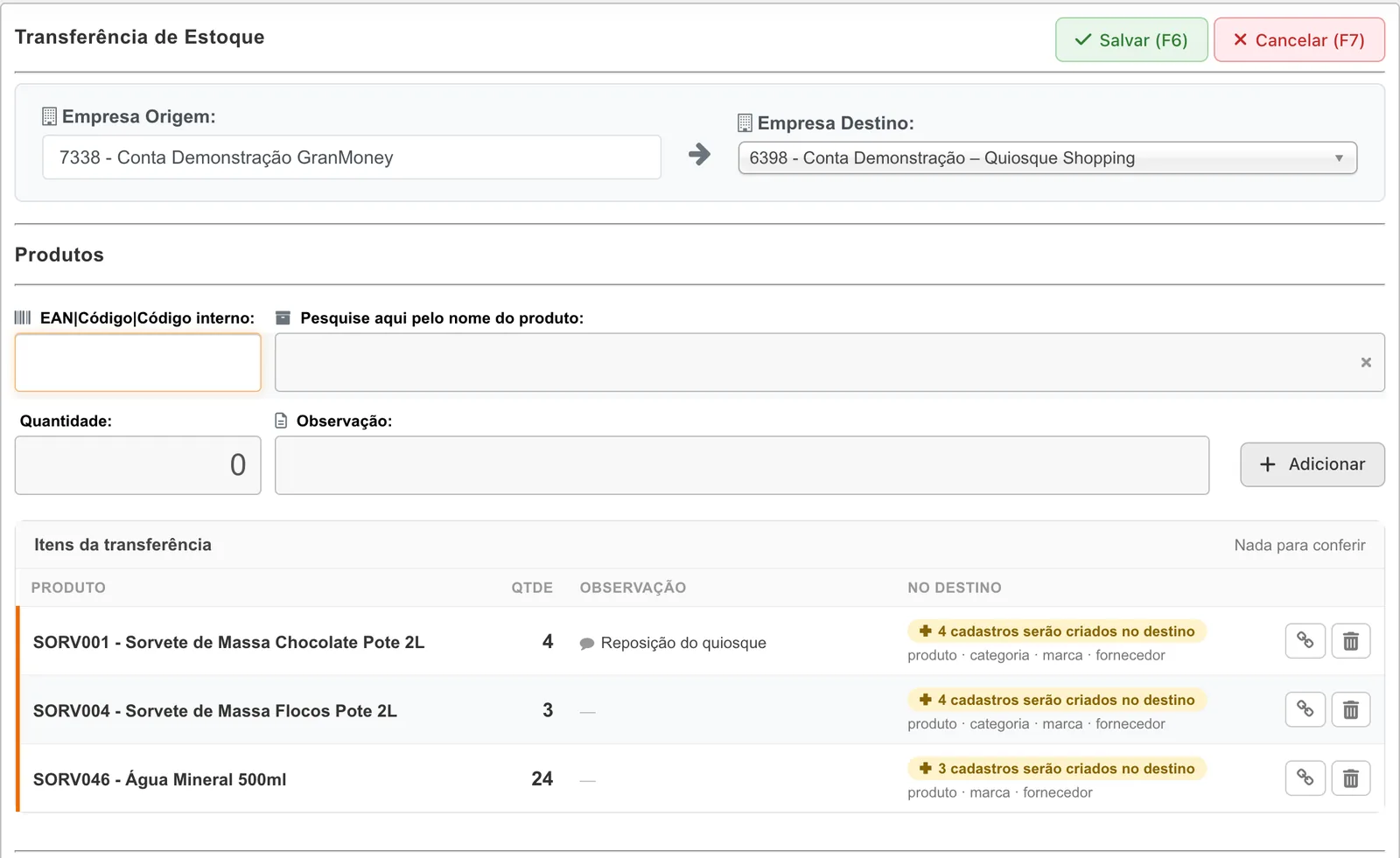Click quantity 24 in Água Mineral row
The width and height of the screenshot is (1400, 858).
point(542,778)
